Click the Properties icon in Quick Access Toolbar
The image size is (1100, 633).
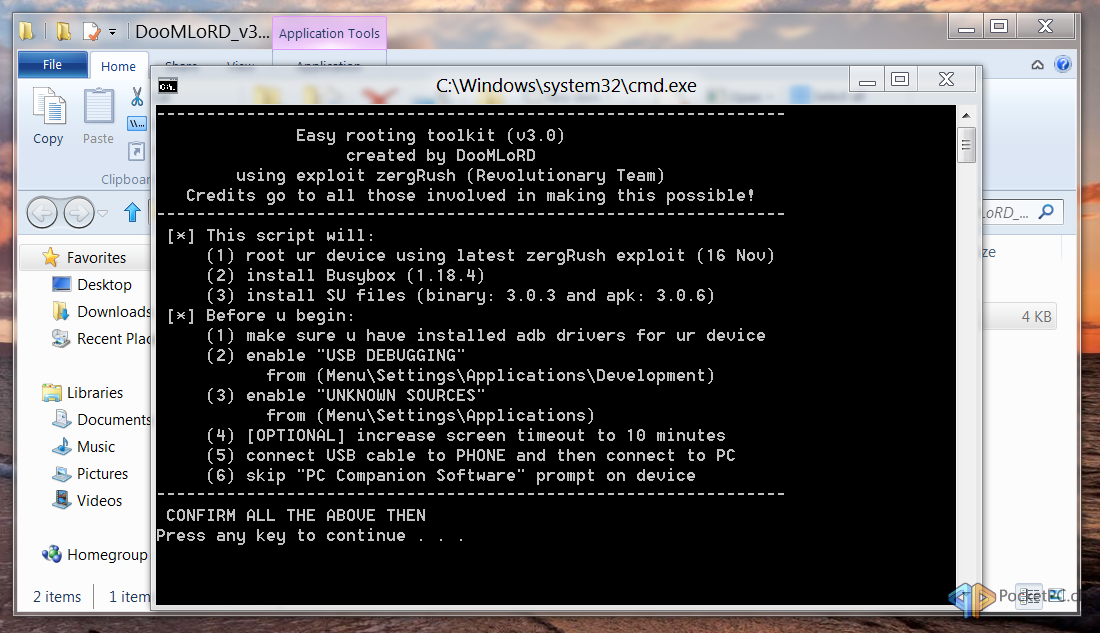point(92,31)
